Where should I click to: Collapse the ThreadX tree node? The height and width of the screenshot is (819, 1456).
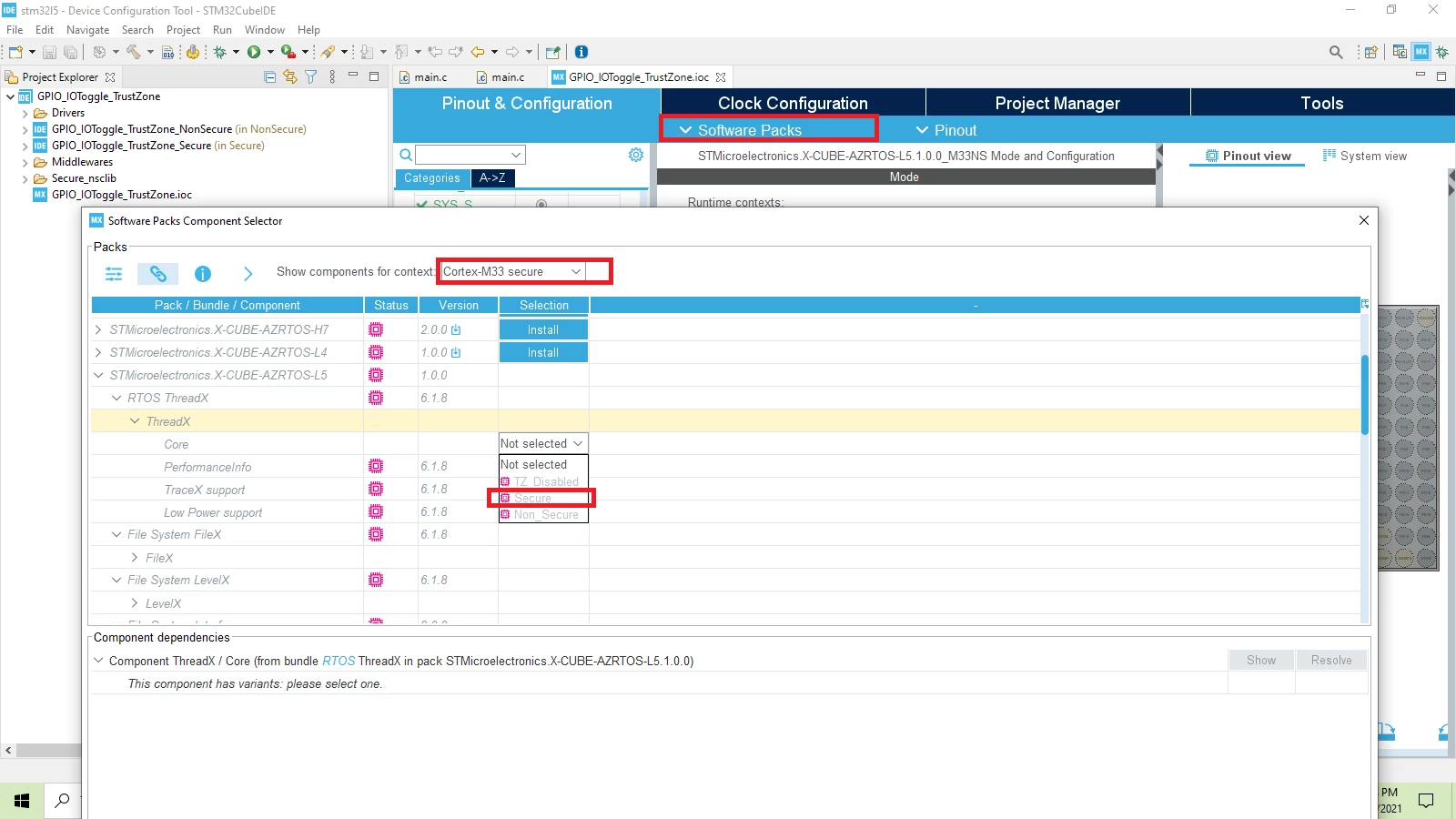click(135, 421)
